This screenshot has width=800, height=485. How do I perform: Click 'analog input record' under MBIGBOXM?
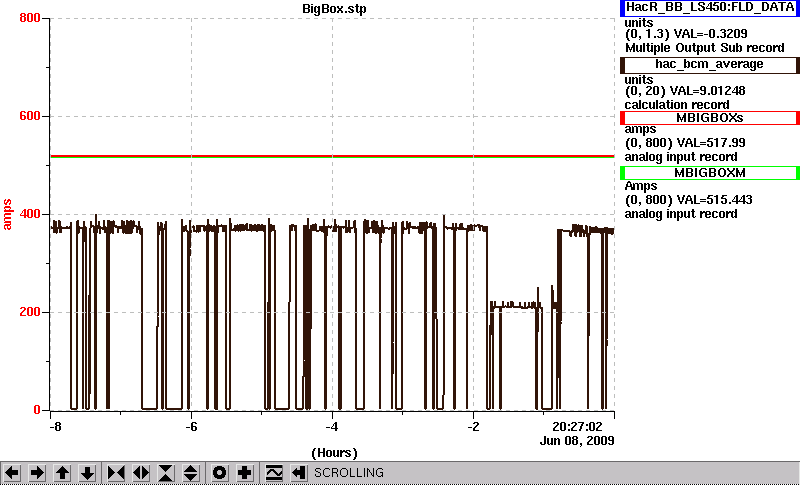681,214
